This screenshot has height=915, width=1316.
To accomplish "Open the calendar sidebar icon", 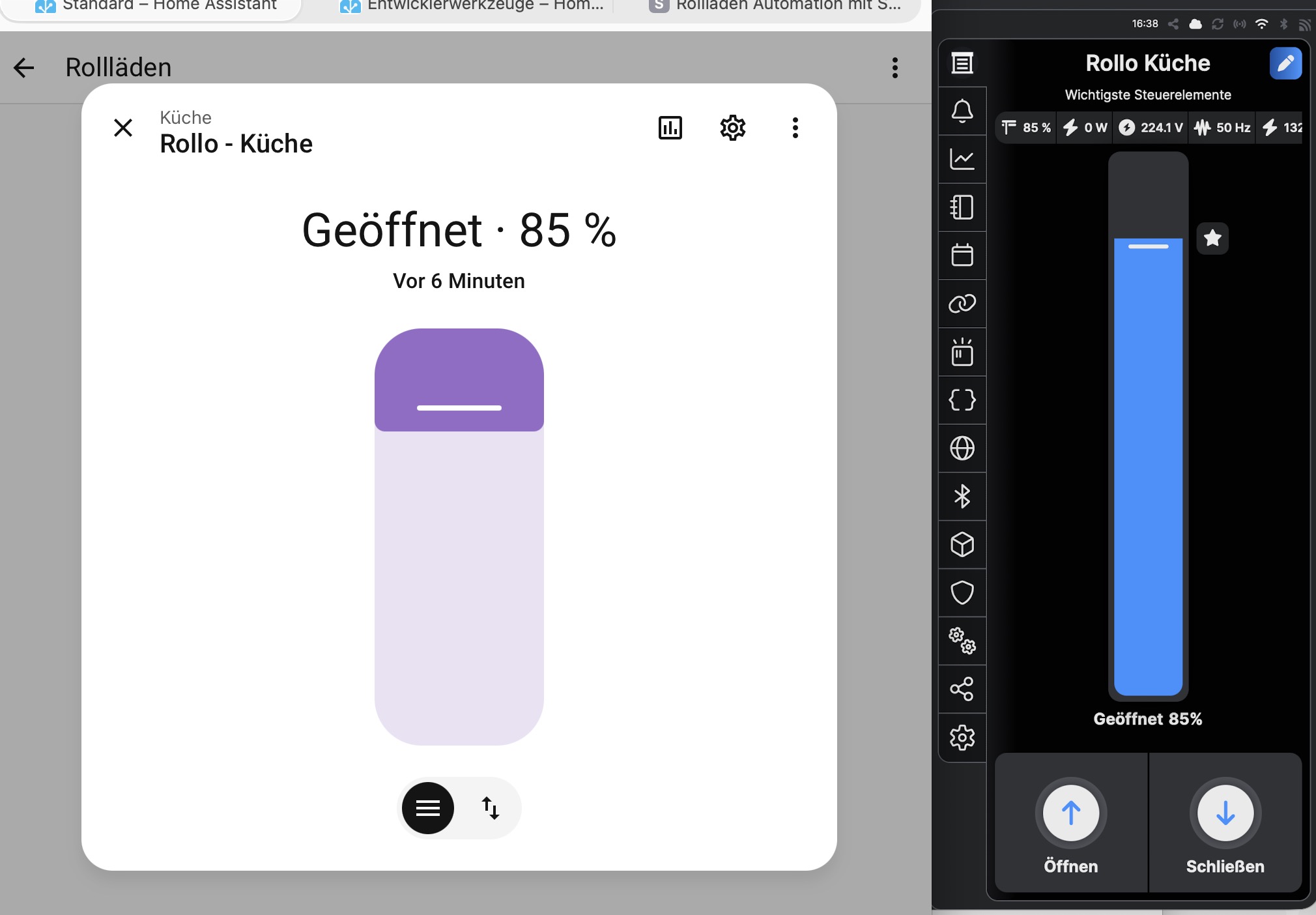I will pos(962,255).
